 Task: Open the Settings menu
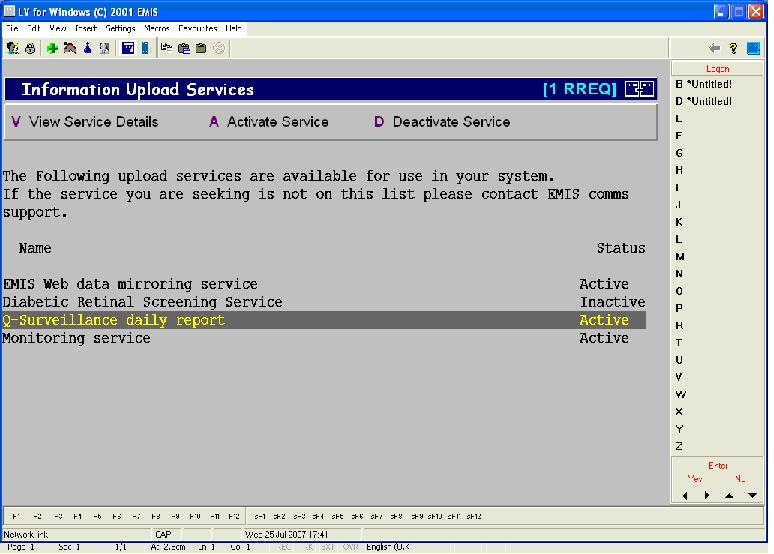121,29
